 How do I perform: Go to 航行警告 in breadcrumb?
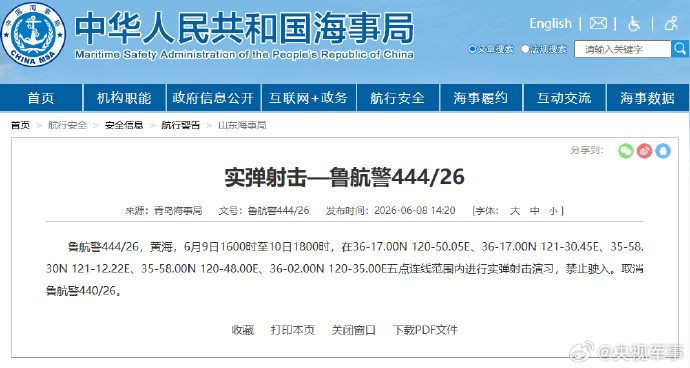point(180,125)
